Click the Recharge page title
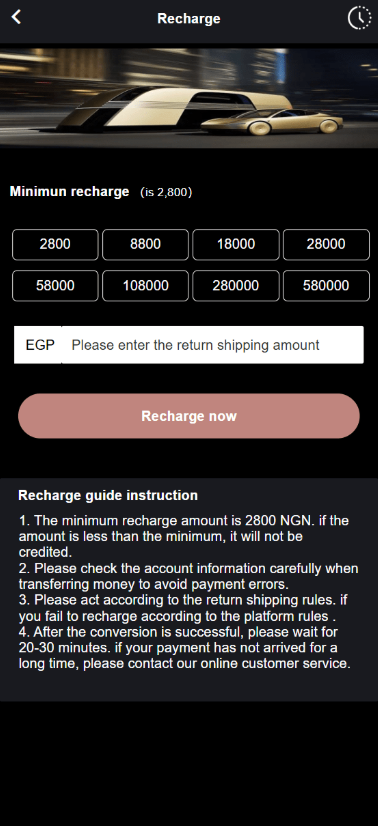Screen dimensions: 378x826 tap(189, 18)
